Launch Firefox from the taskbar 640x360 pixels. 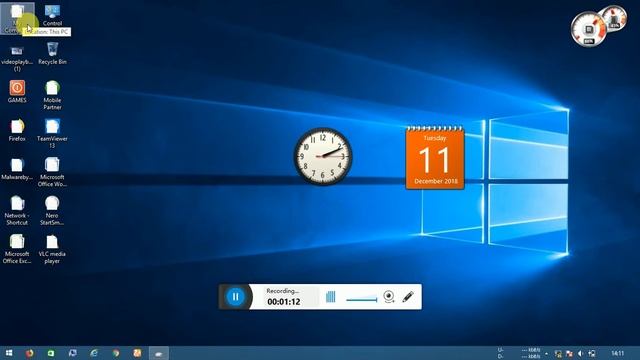29,353
